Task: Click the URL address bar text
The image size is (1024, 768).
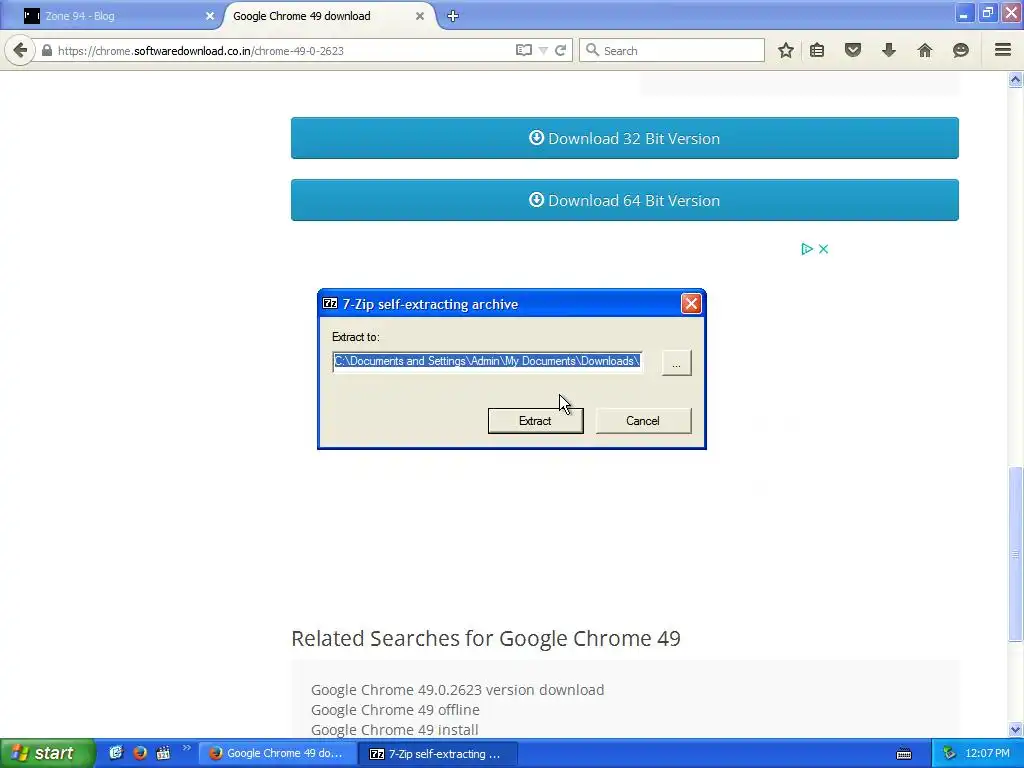Action: 200,51
